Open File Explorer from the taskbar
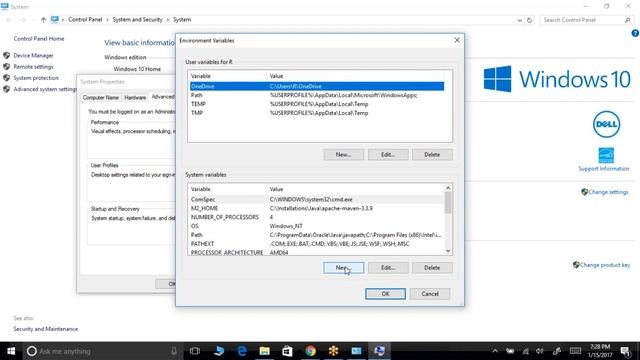The width and height of the screenshot is (640, 360). [264, 351]
